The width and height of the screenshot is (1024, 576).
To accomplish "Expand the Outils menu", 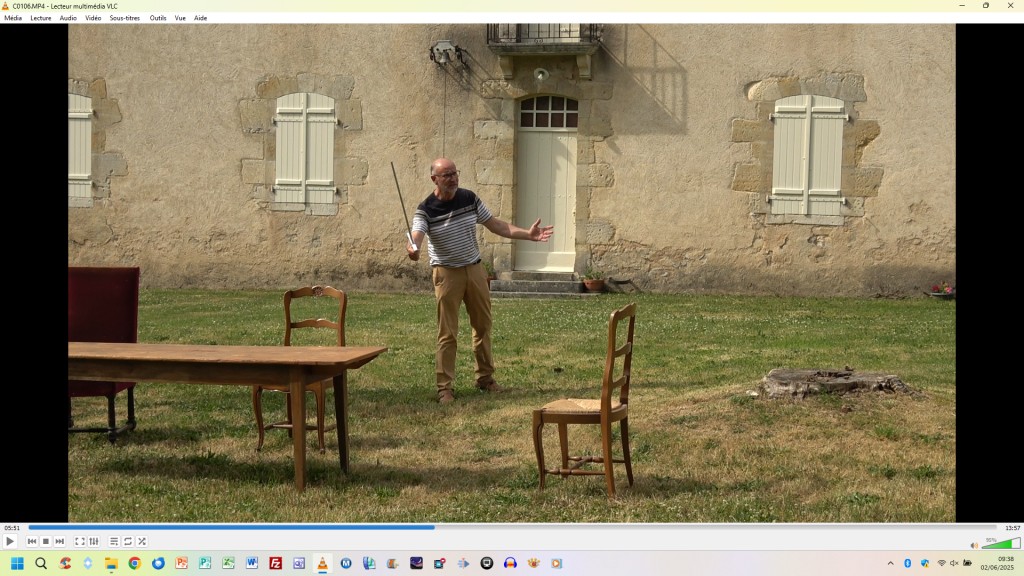I will [158, 18].
